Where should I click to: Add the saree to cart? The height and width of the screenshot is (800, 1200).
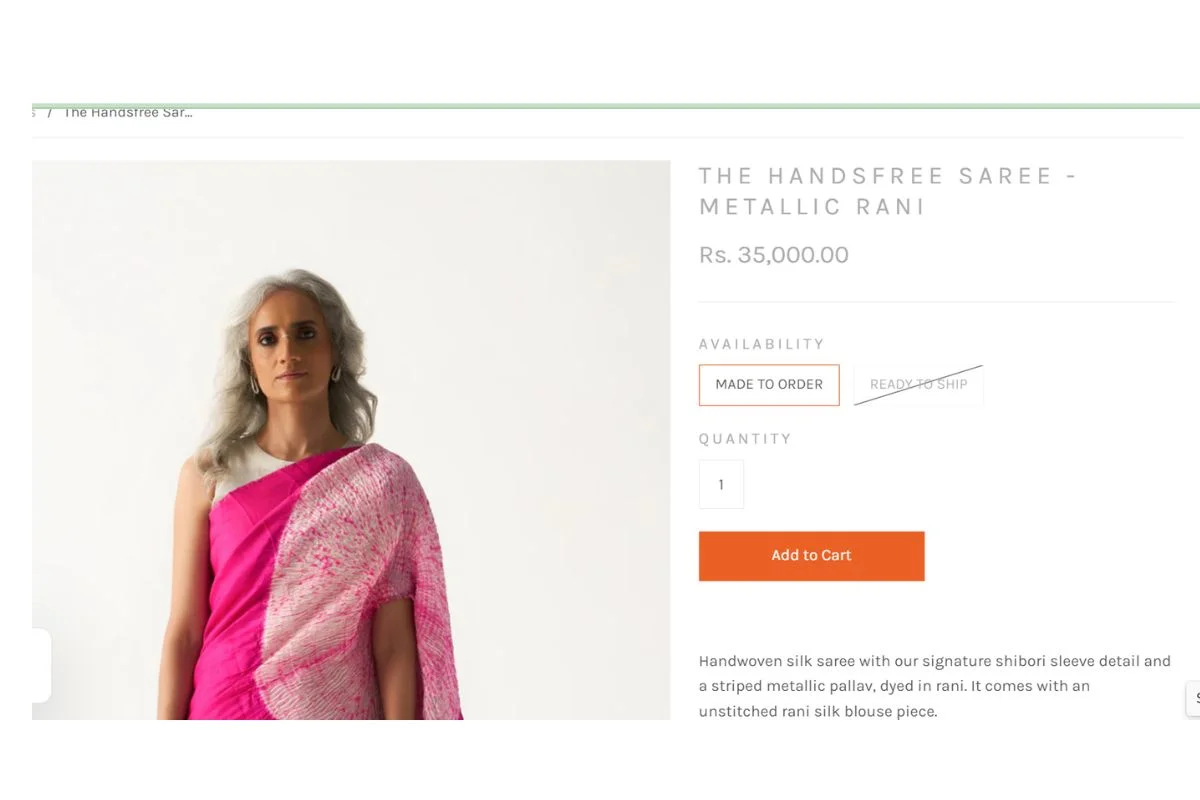[x=811, y=556]
